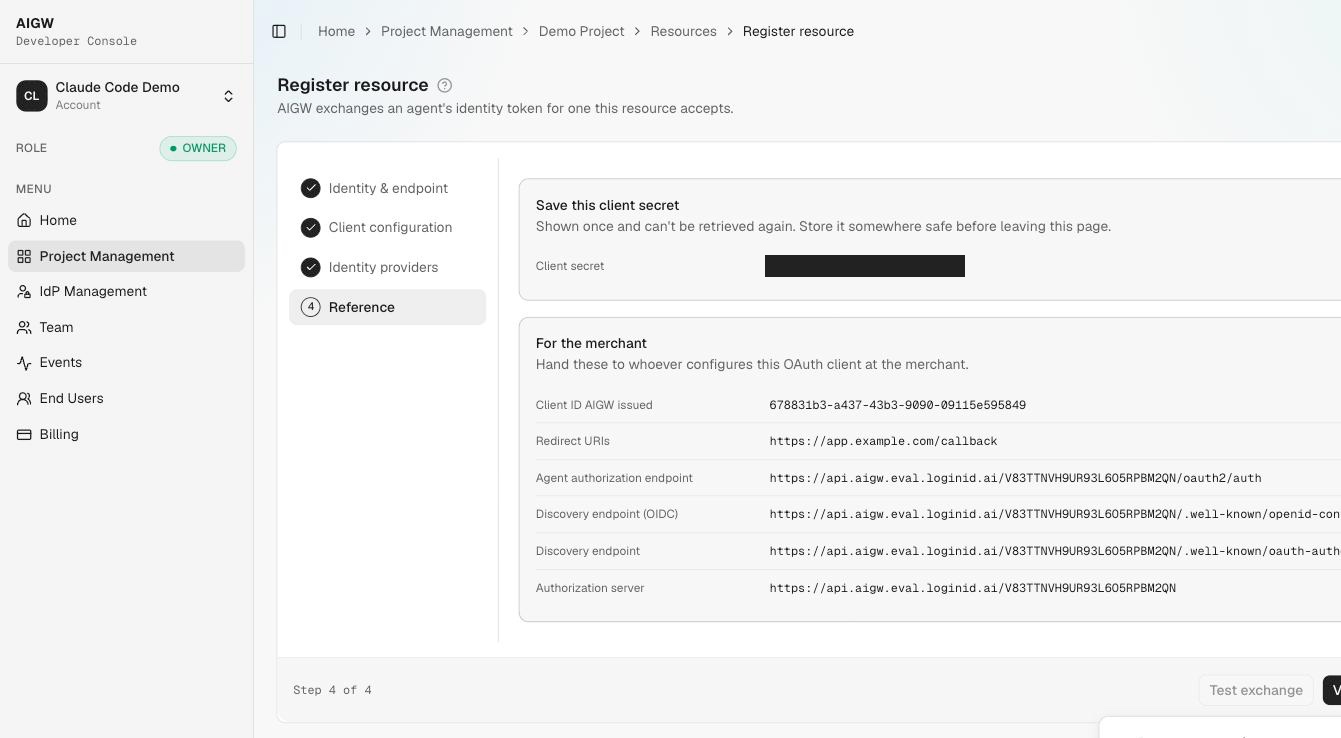Click the redacted client secret value
This screenshot has height=738, width=1341.
[x=865, y=266]
